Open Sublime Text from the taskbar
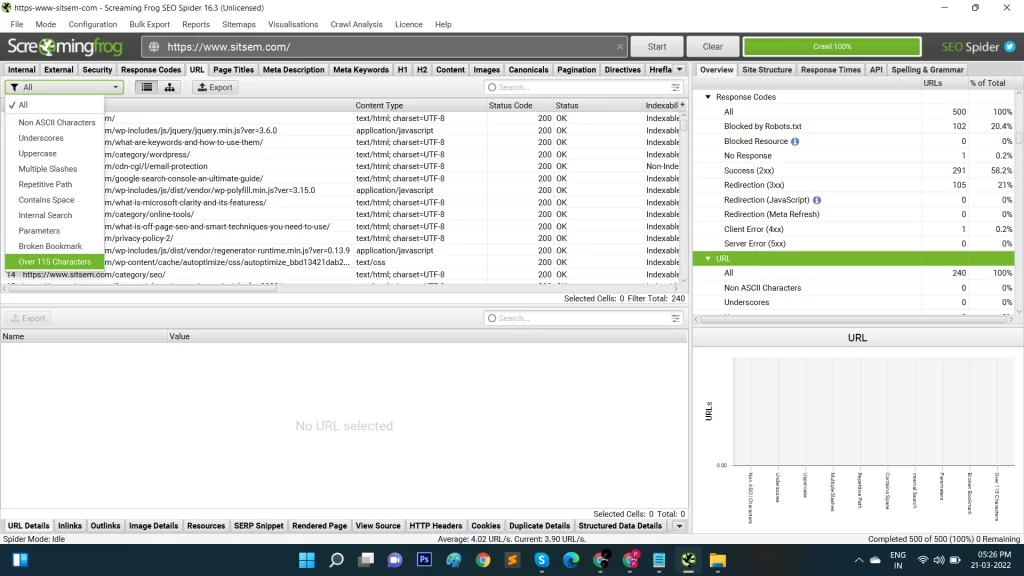 tap(513, 560)
